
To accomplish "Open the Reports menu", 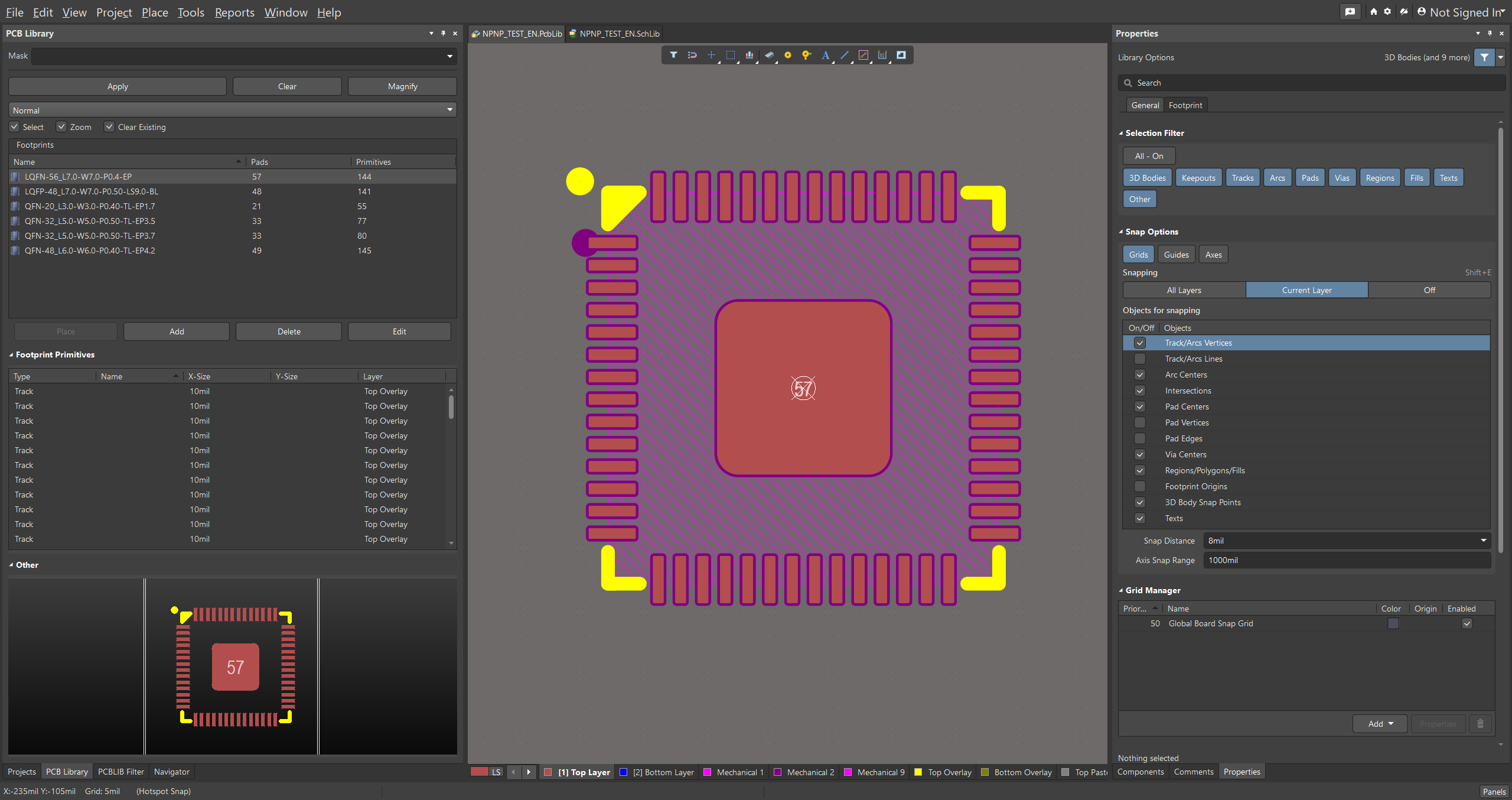I will (234, 12).
